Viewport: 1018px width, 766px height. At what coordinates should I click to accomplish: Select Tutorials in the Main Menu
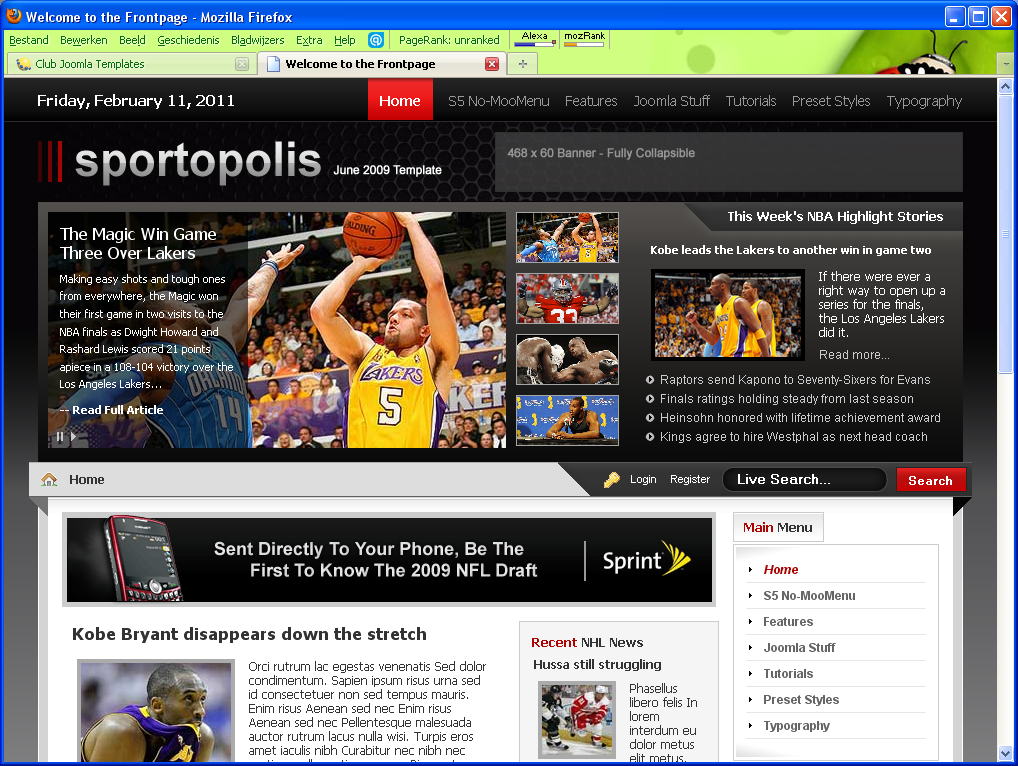point(788,674)
